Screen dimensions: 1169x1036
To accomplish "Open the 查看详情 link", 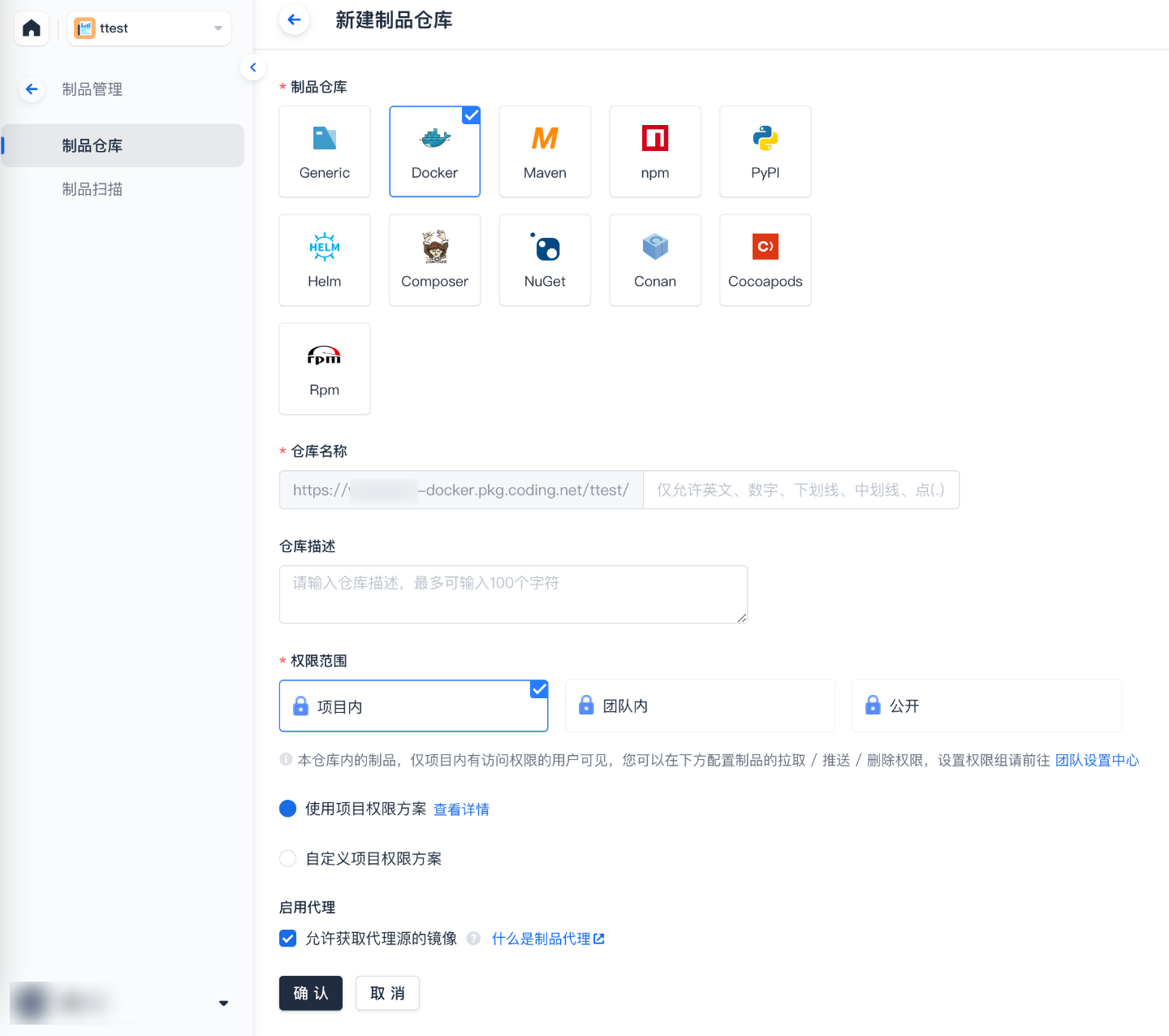I will click(x=462, y=809).
